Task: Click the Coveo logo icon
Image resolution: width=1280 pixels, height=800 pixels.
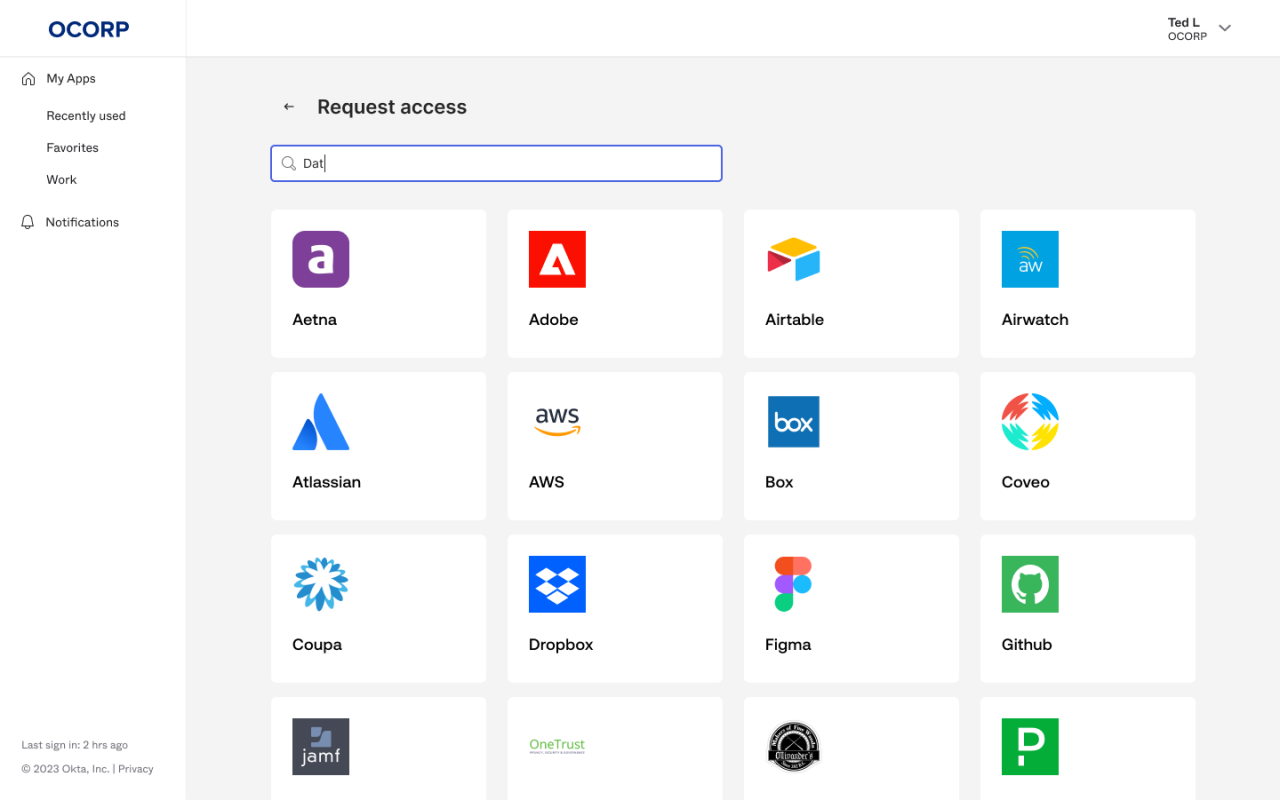Action: (1030, 422)
